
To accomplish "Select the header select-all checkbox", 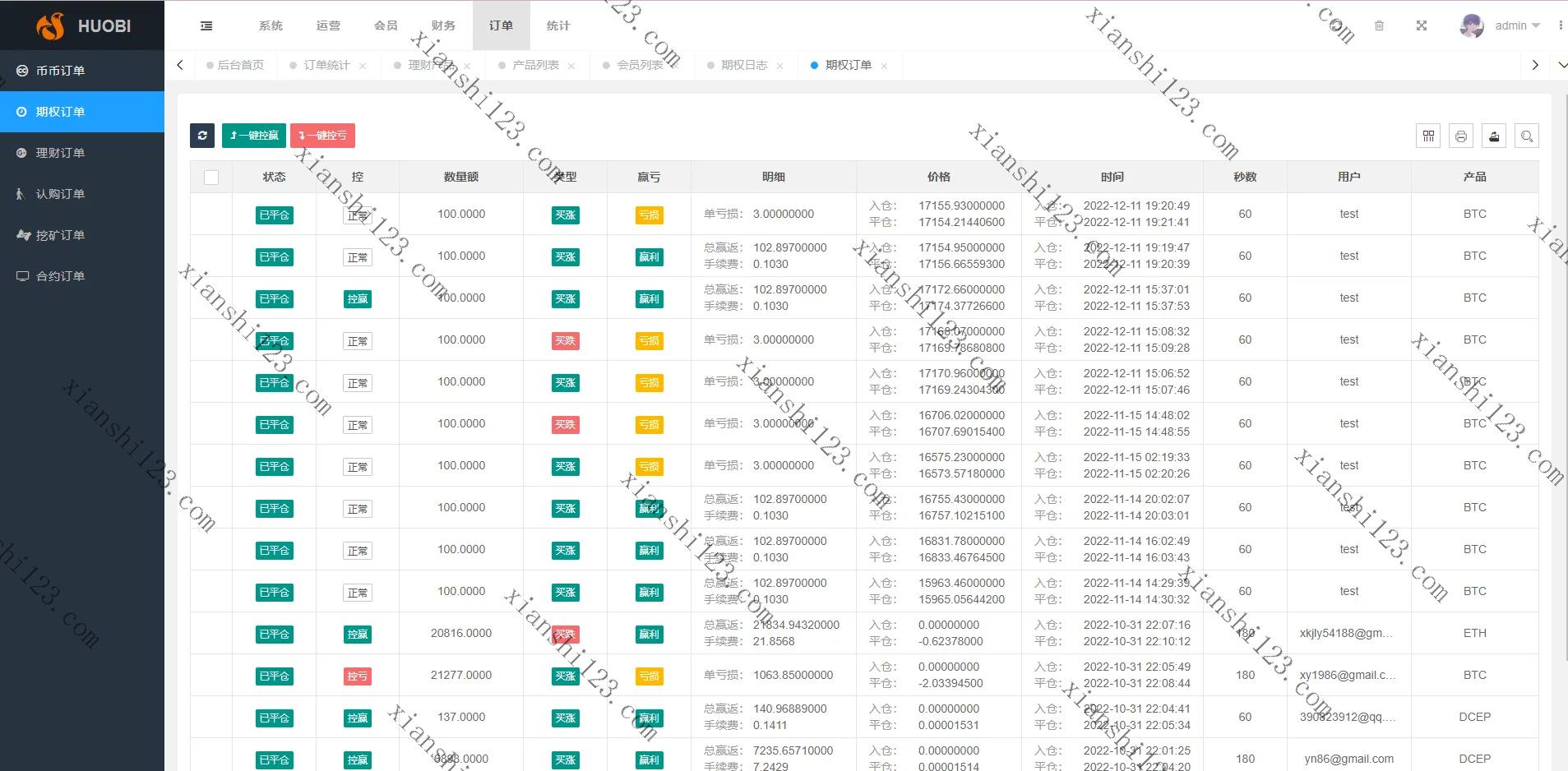I will click(211, 178).
